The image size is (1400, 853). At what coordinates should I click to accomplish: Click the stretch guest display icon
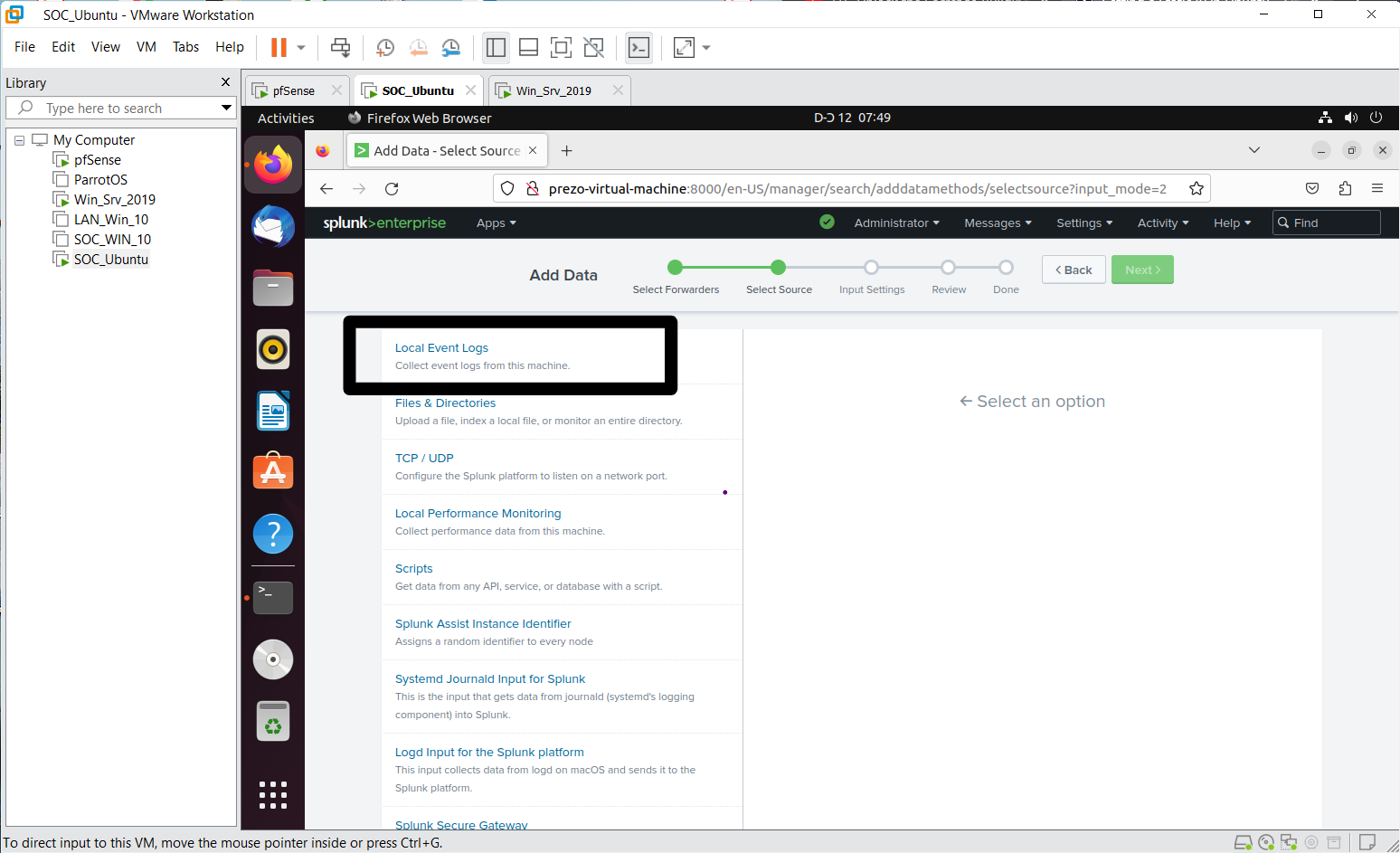pos(684,47)
